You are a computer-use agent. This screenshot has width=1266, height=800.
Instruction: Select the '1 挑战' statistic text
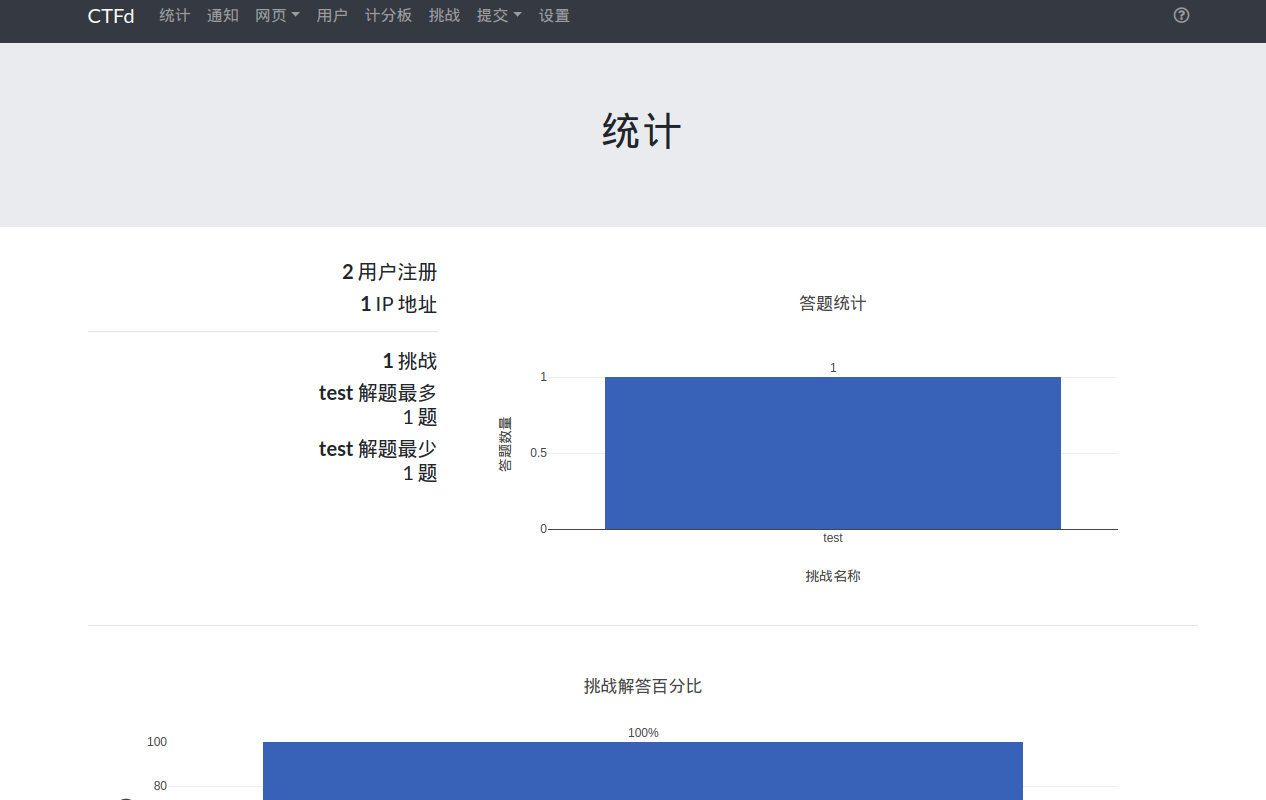410,361
